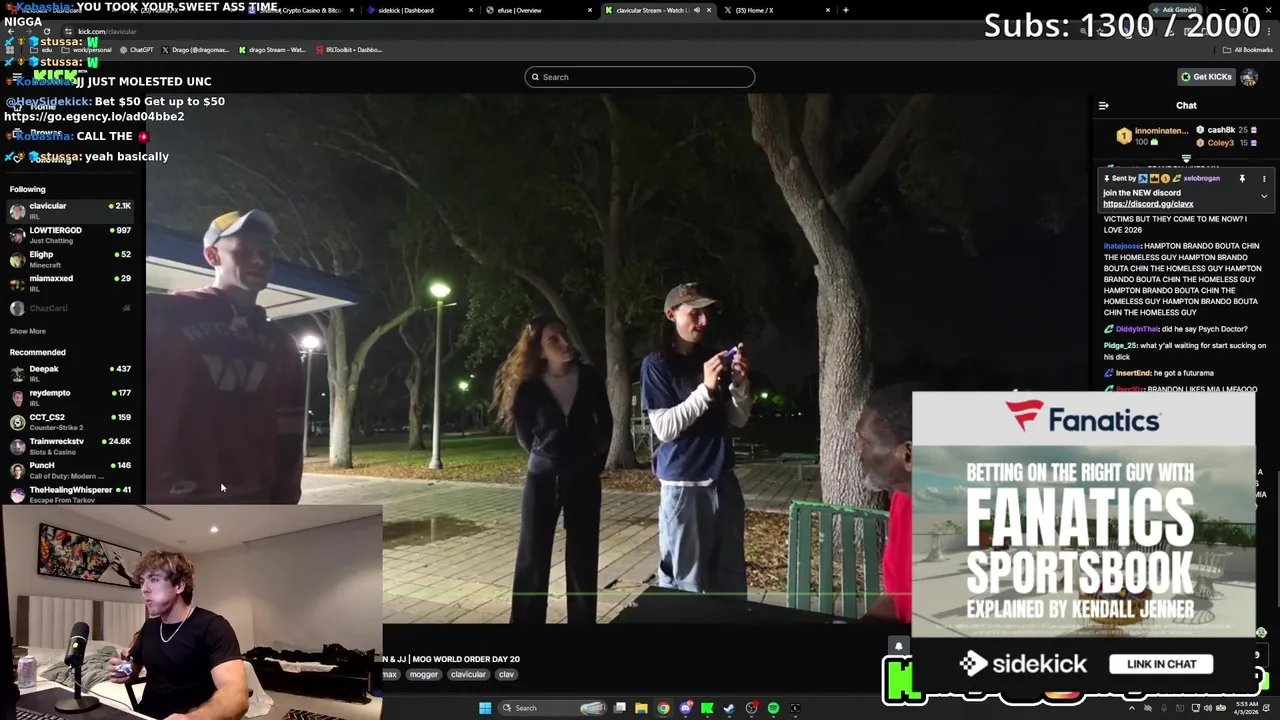Open the user avatar profile menu
The image size is (1280, 720).
pos(1249,77)
